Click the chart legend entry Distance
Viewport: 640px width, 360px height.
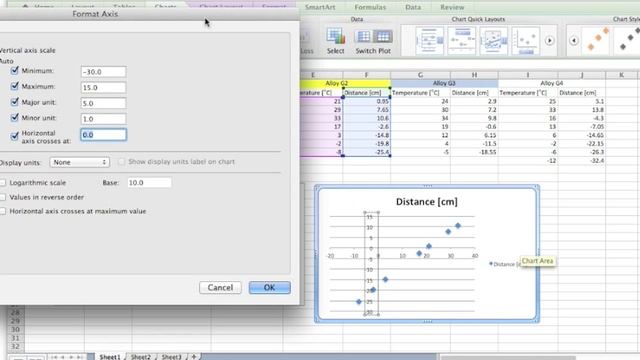coord(505,264)
